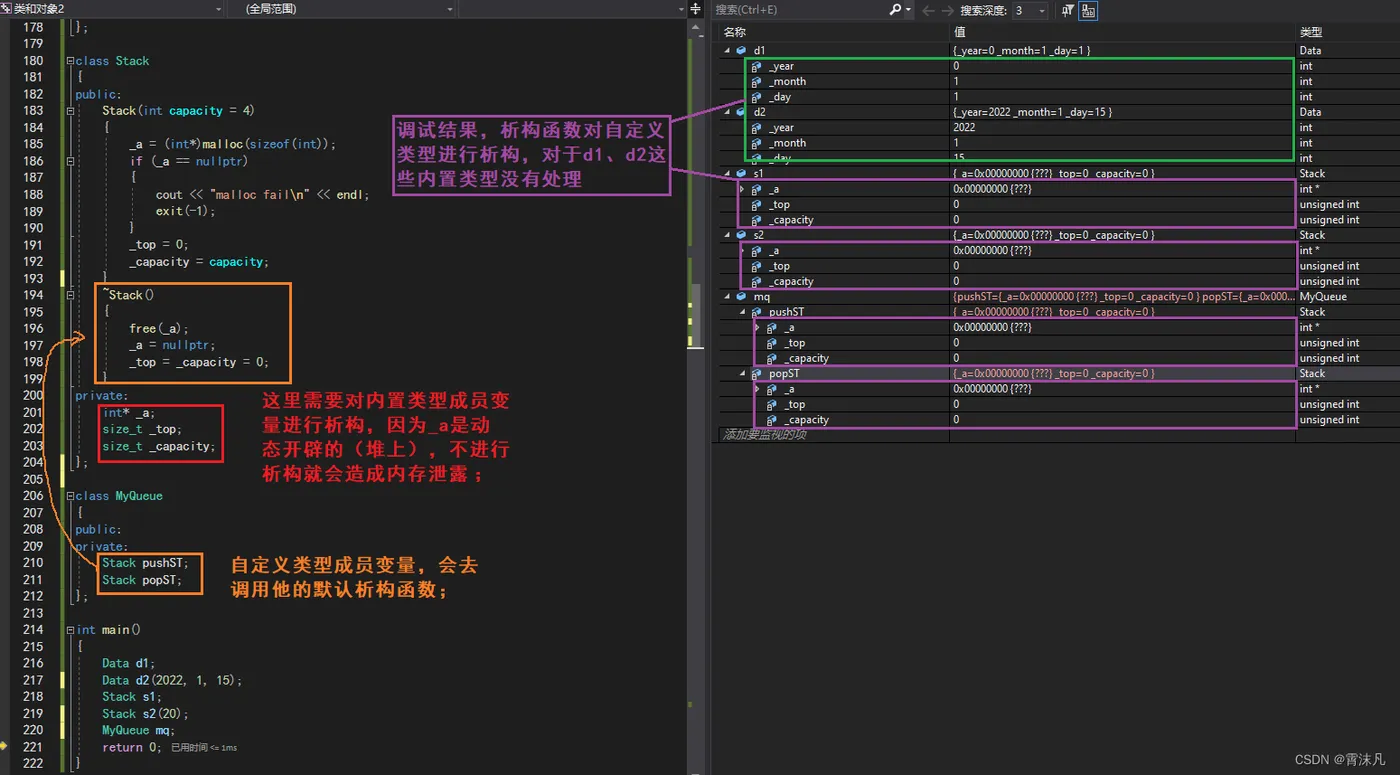Click the 已用时间 <= 1ms perf tip
Viewport: 1400px width, 775px height.
pyautogui.click(x=204, y=747)
